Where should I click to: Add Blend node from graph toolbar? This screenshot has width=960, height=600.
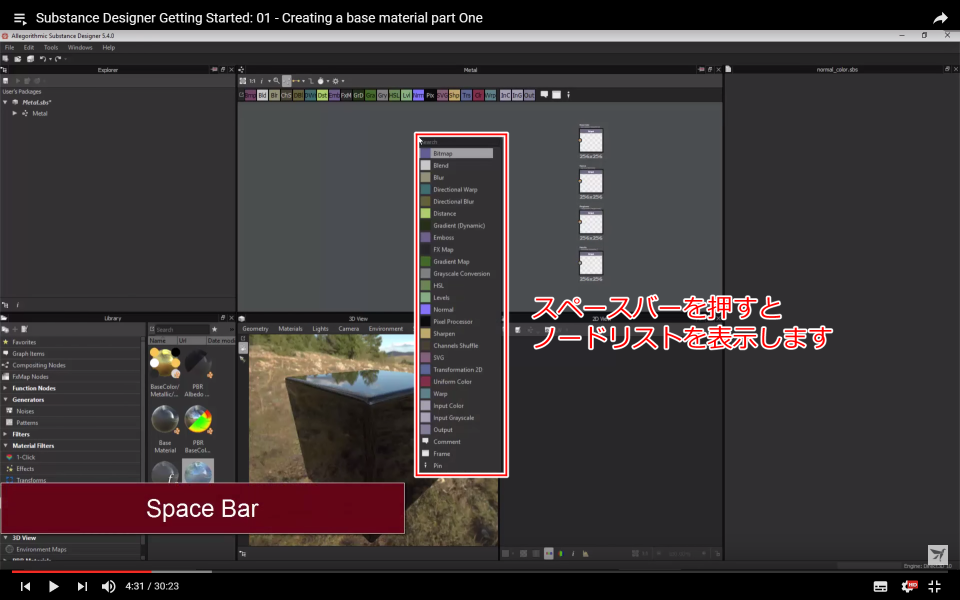262,96
